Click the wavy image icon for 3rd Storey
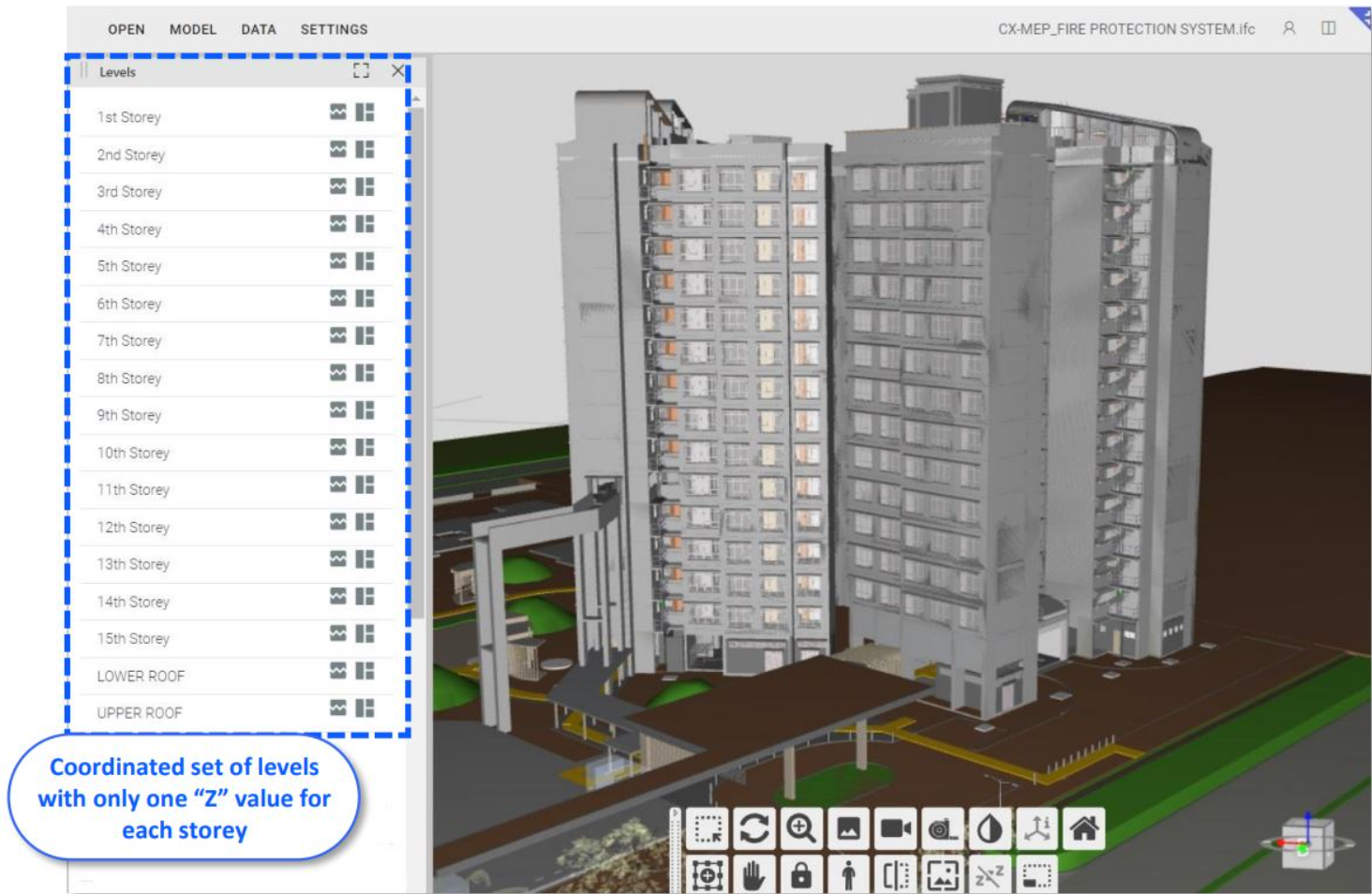Viewport: 1372px width, 894px height. click(338, 186)
